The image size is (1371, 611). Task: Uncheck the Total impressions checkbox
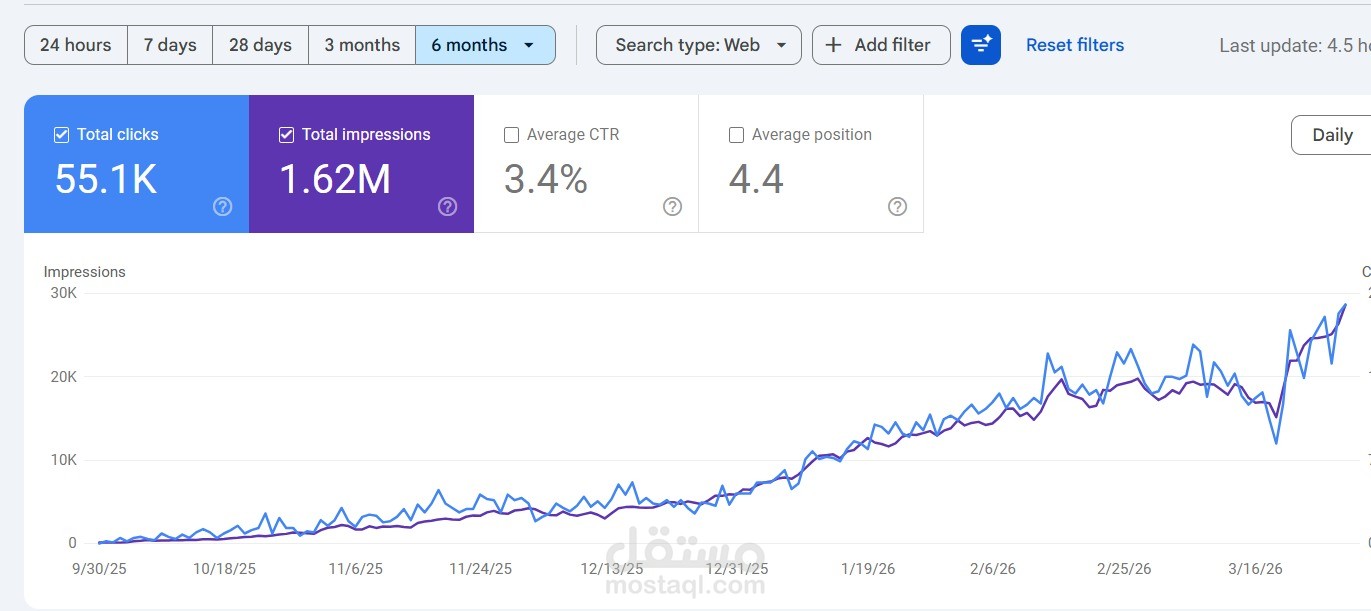286,135
